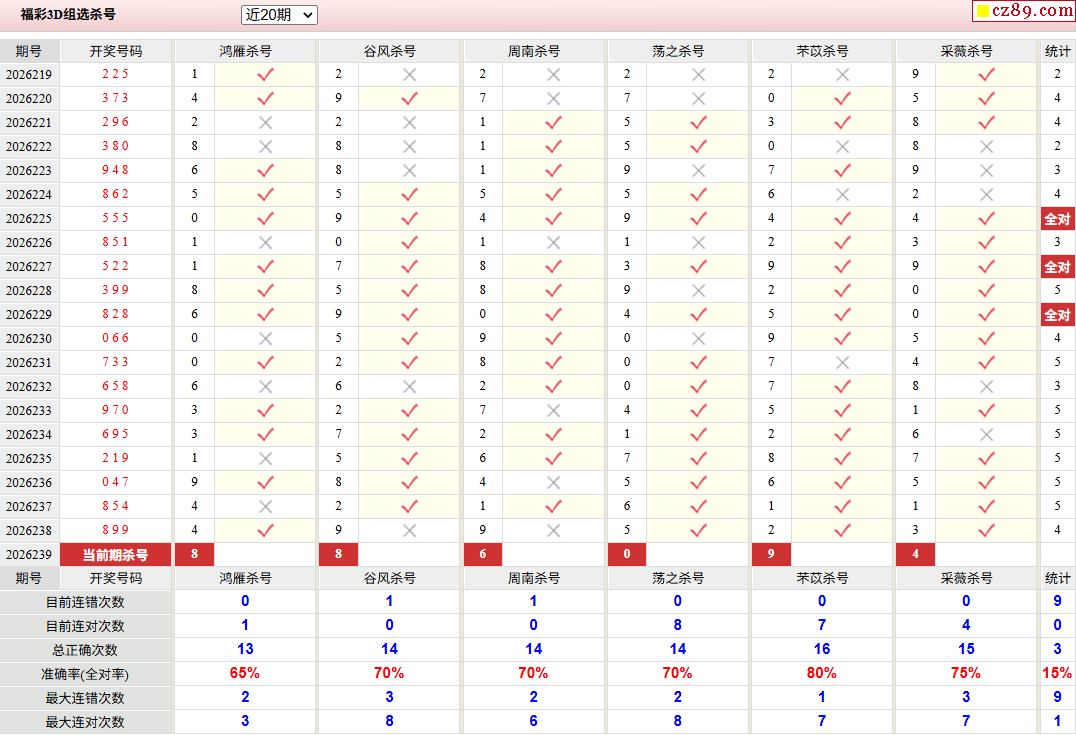This screenshot has height=735, width=1076.
Task: Click the 开奖号码 header at top
Action: pos(115,51)
